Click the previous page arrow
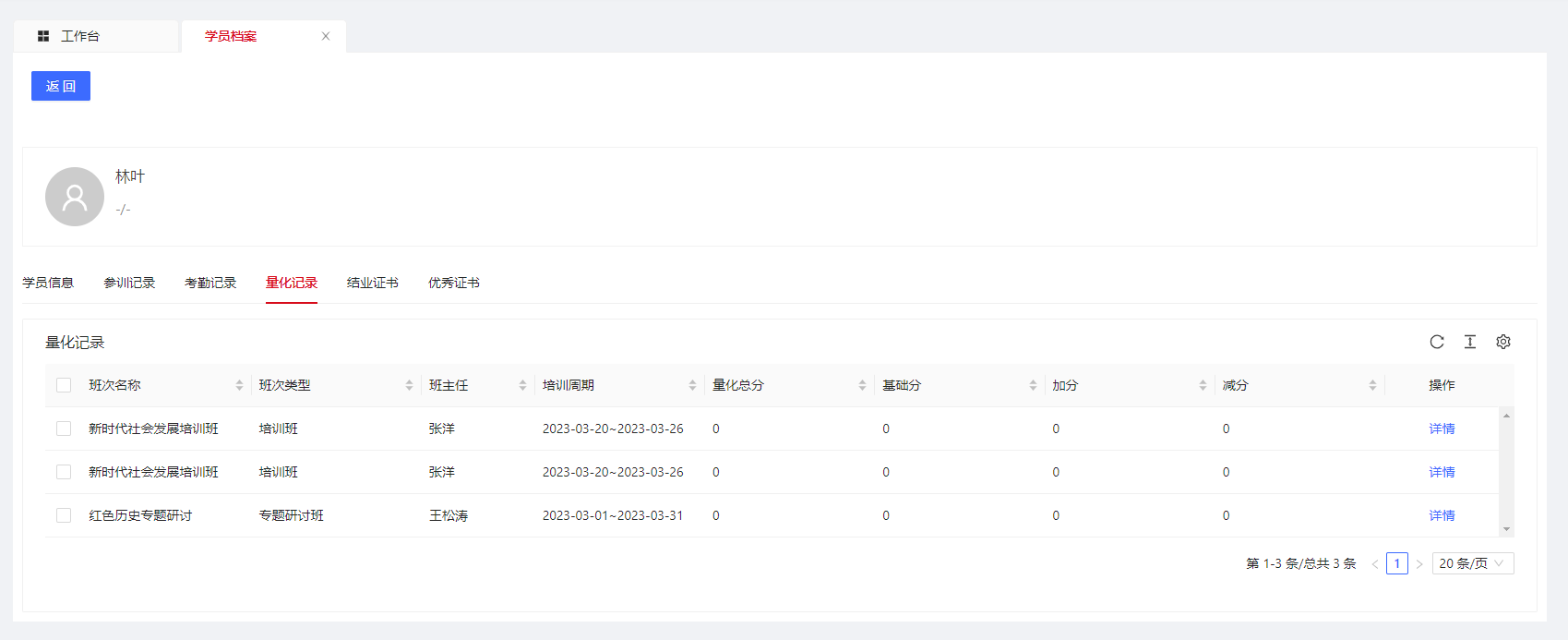The height and width of the screenshot is (640, 1568). point(1375,563)
